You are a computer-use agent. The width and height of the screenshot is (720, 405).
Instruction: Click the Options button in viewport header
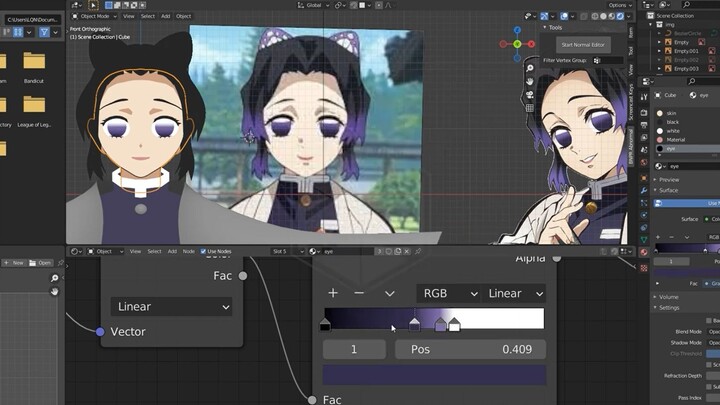620,5
